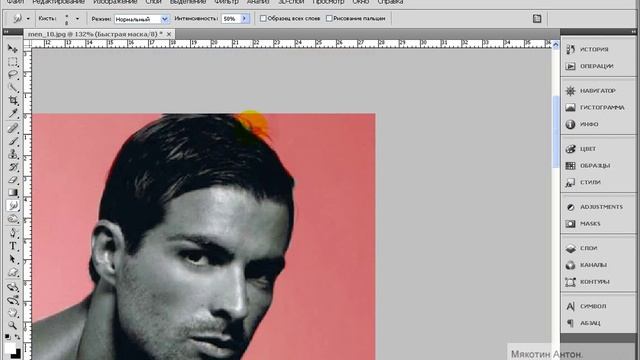Select the 3D Orbit camera tool

tap(13, 300)
